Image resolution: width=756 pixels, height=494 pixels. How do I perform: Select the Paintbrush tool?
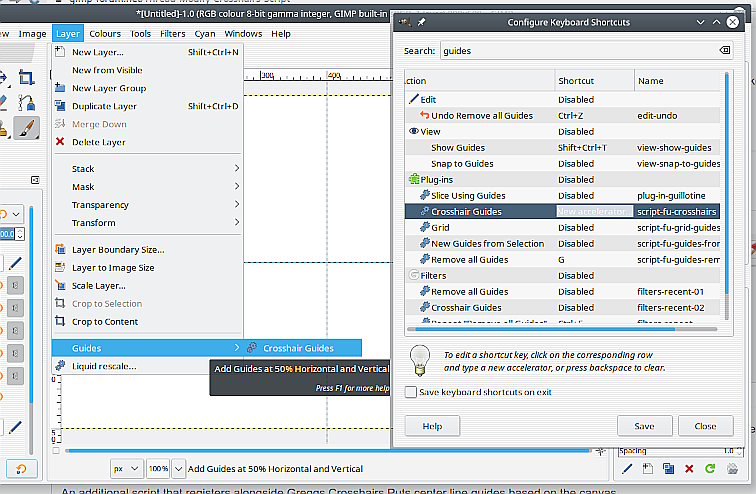pyautogui.click(x=26, y=128)
